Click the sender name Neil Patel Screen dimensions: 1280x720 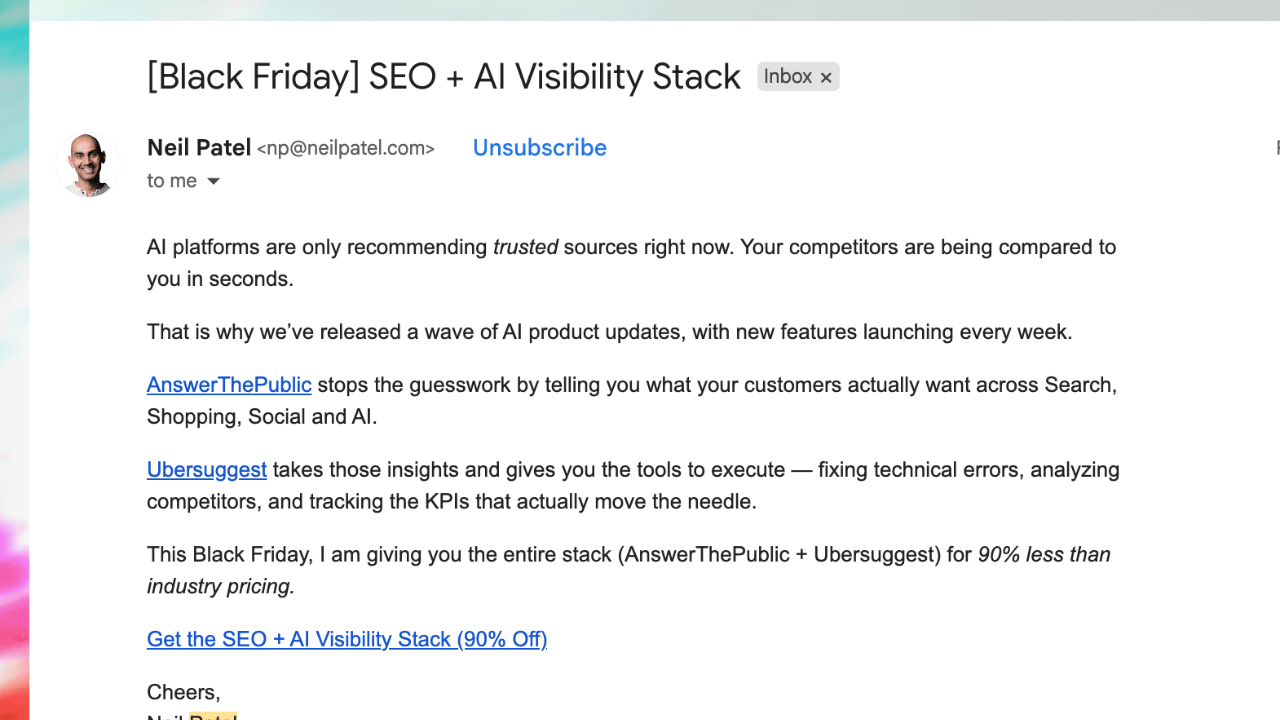pos(198,148)
